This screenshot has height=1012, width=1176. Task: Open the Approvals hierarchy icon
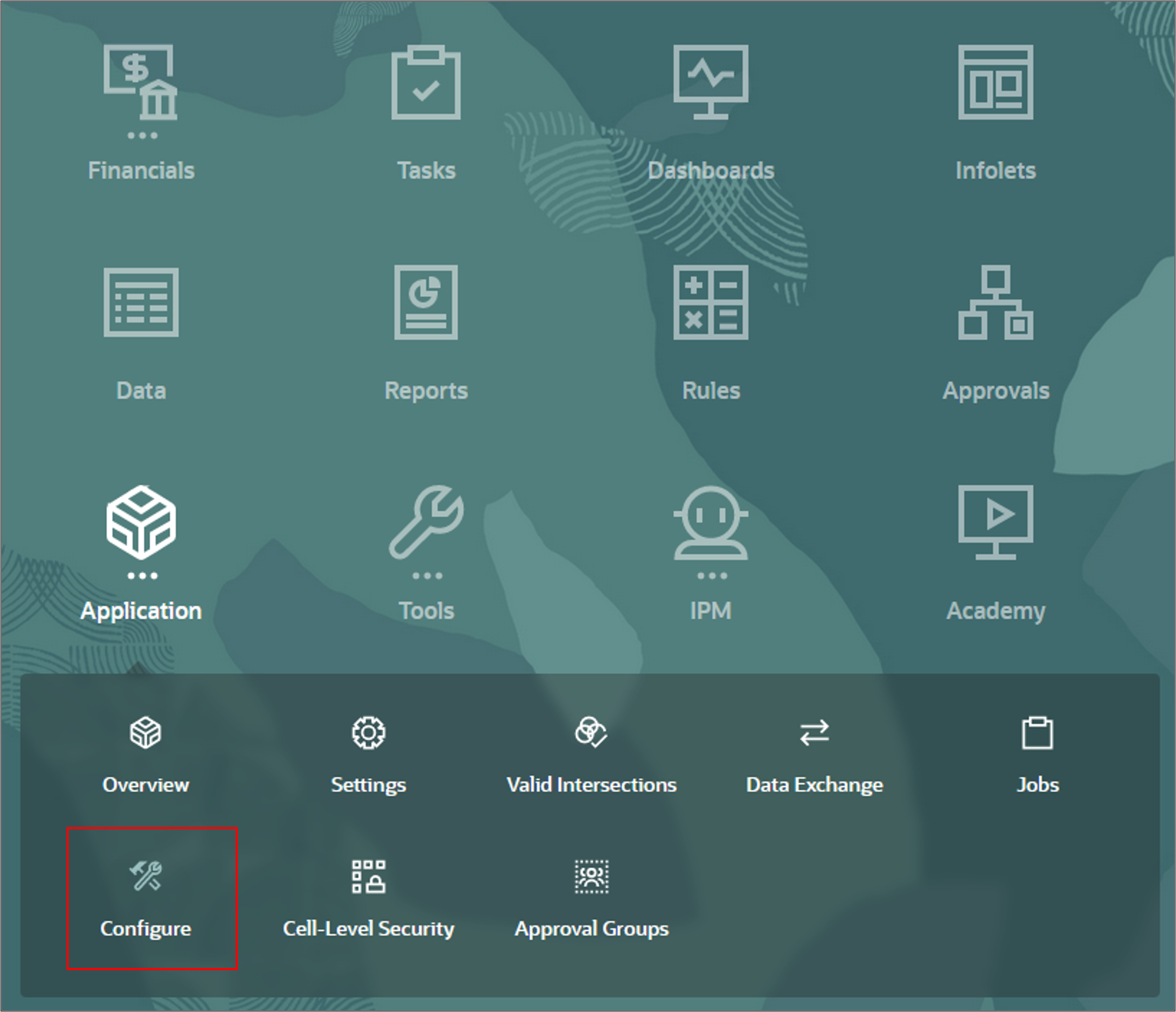(x=996, y=302)
